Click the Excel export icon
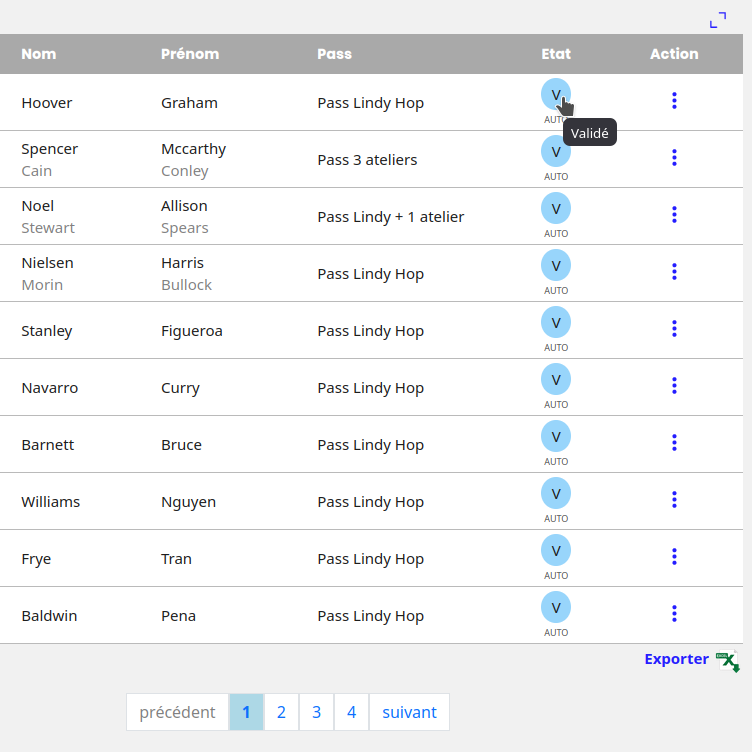This screenshot has width=752, height=752. click(728, 661)
